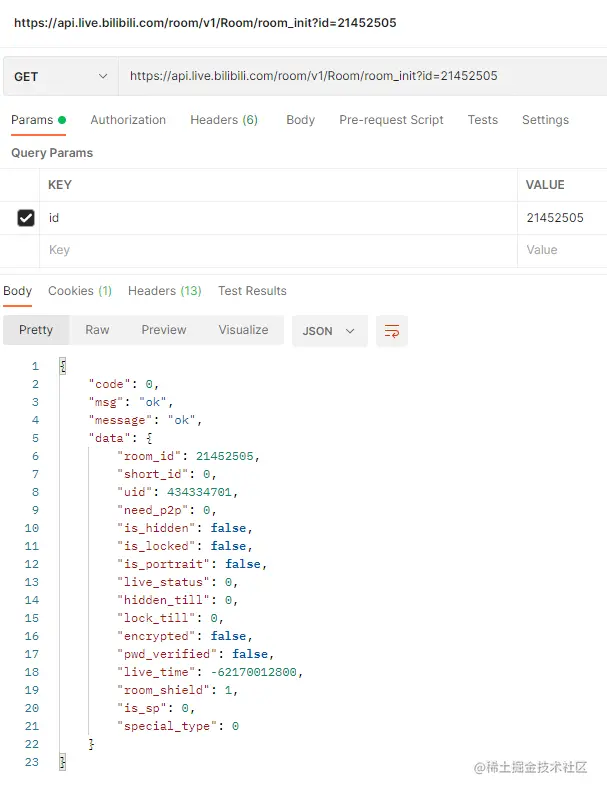607x794 pixels.
Task: Click the id key cell
Action: 278,218
